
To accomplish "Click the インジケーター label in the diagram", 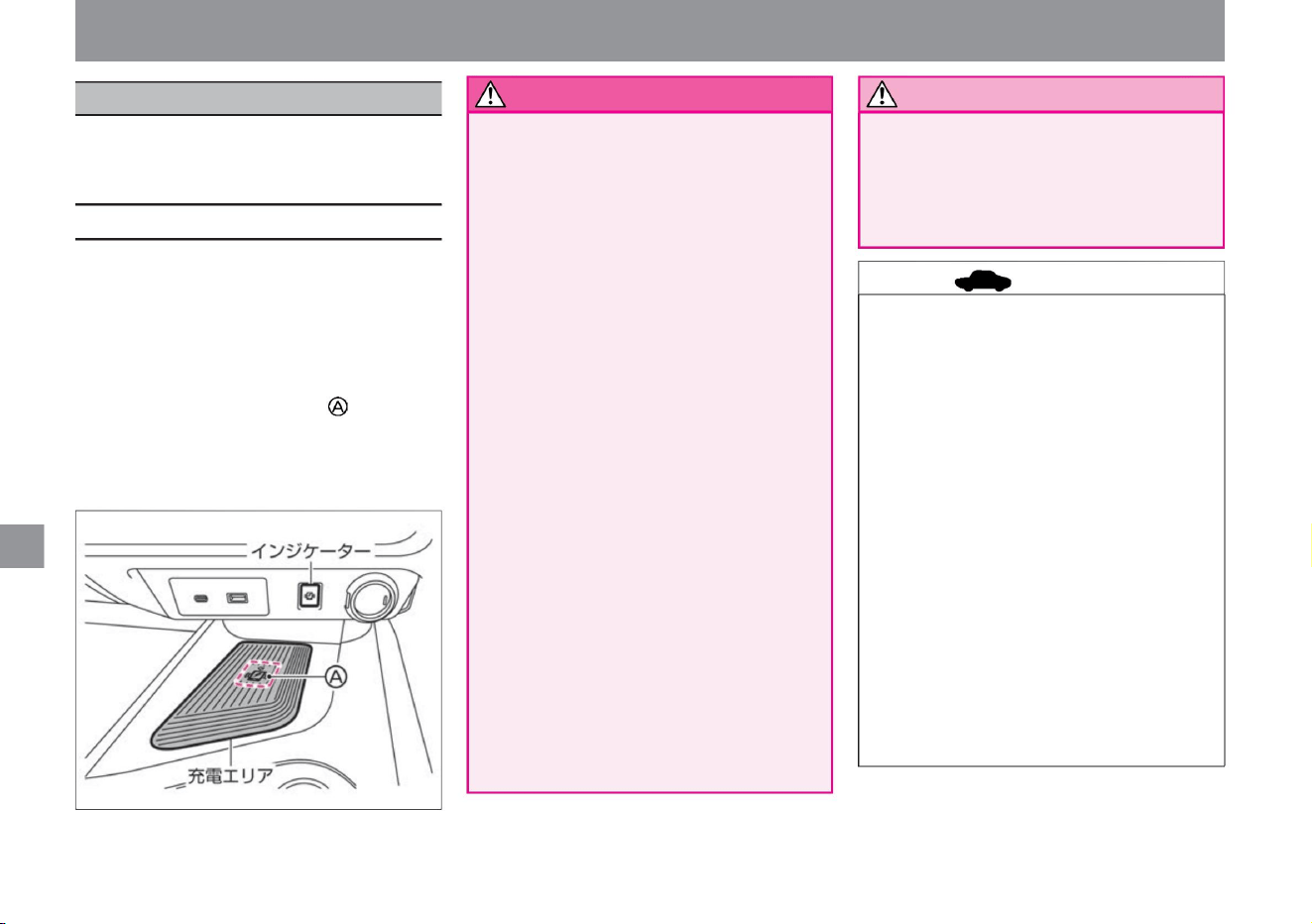I will coord(310,551).
